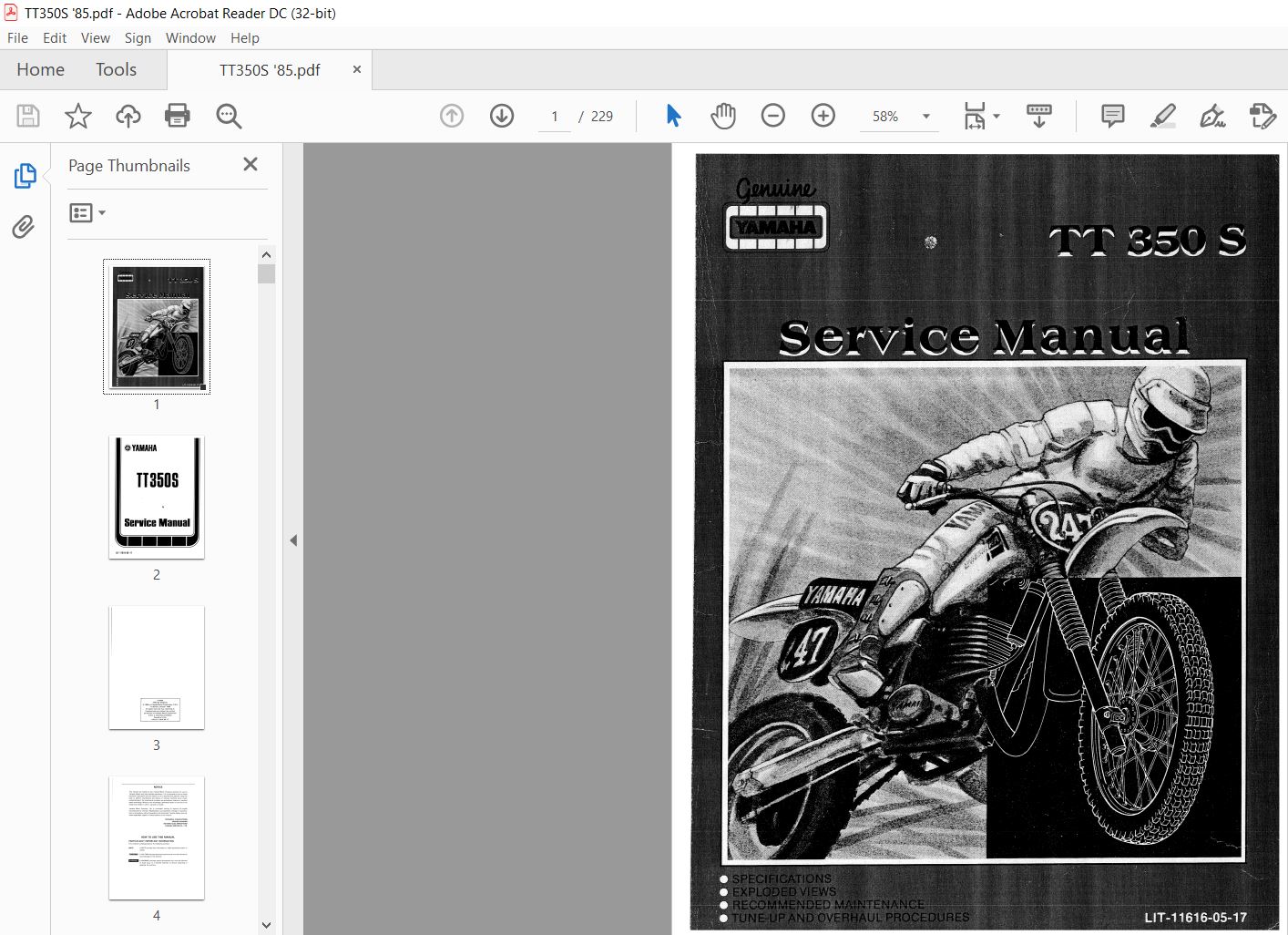Screen dimensions: 1288x935
Task: Select page 2 thumbnail
Action: pyautogui.click(x=157, y=498)
